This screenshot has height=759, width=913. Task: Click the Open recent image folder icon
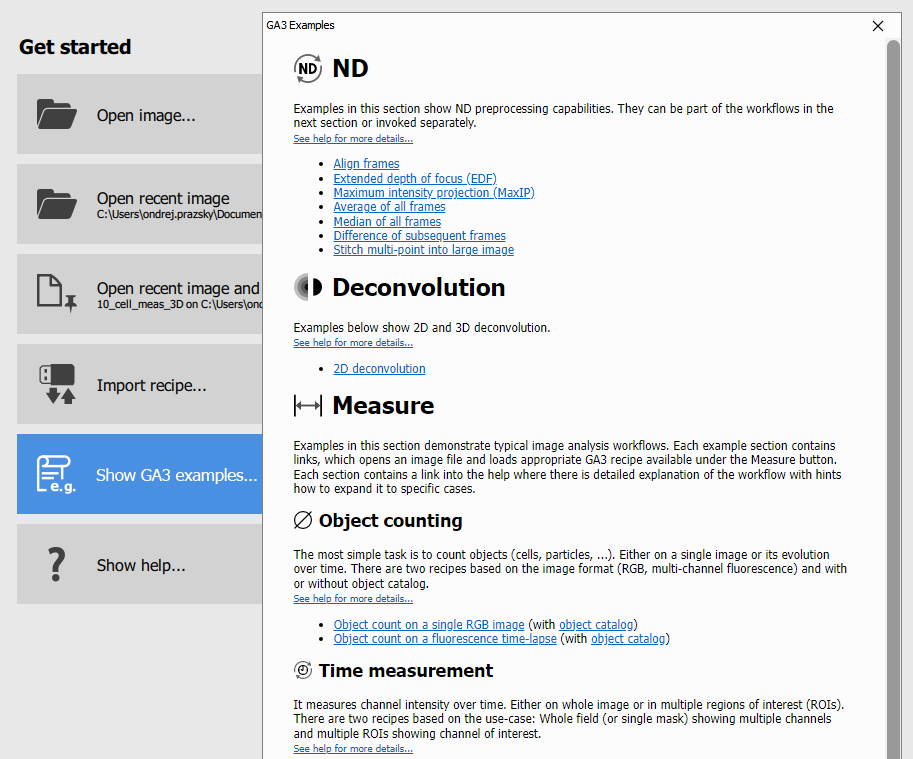(x=56, y=204)
